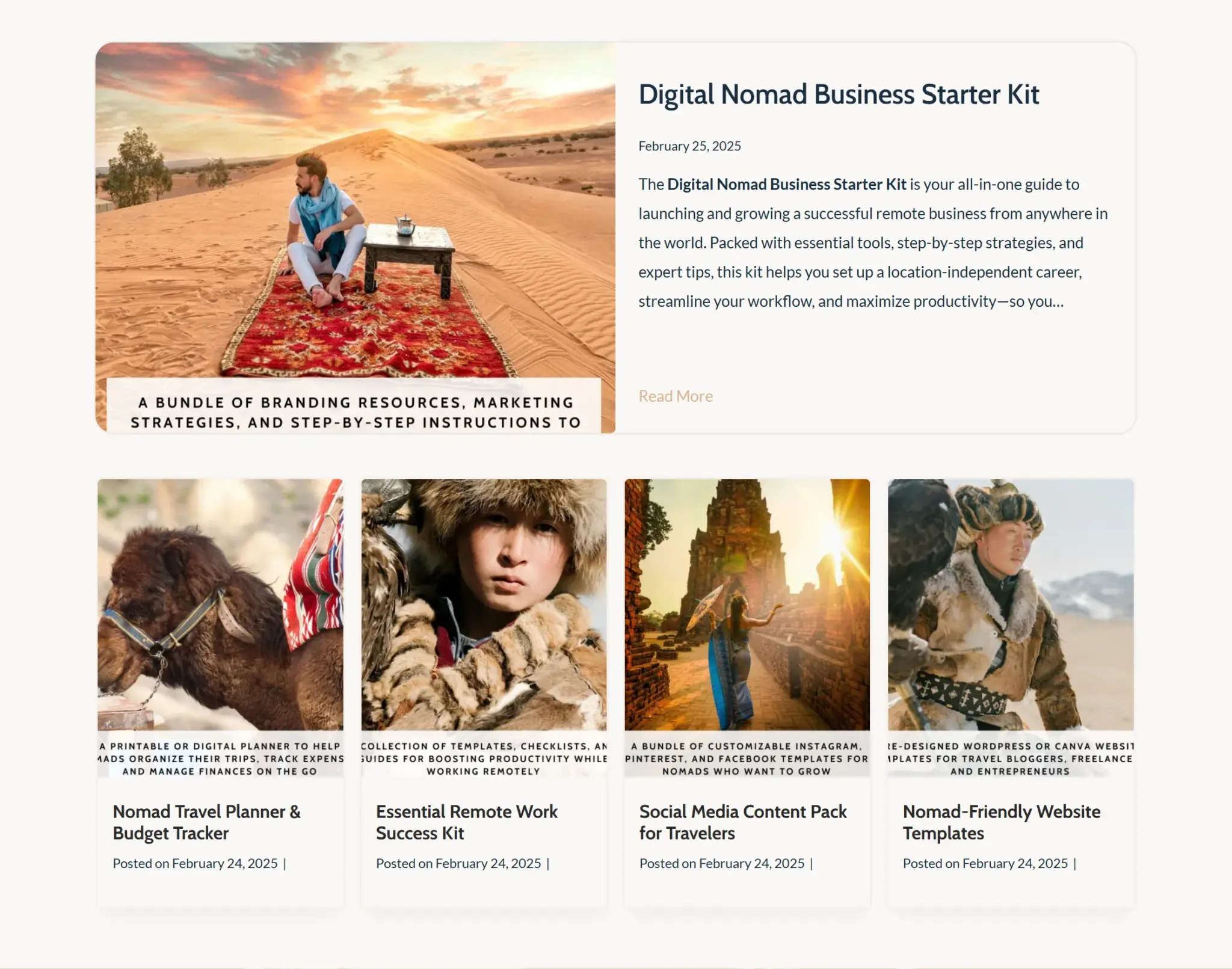Open the desert rug featured image

click(356, 238)
